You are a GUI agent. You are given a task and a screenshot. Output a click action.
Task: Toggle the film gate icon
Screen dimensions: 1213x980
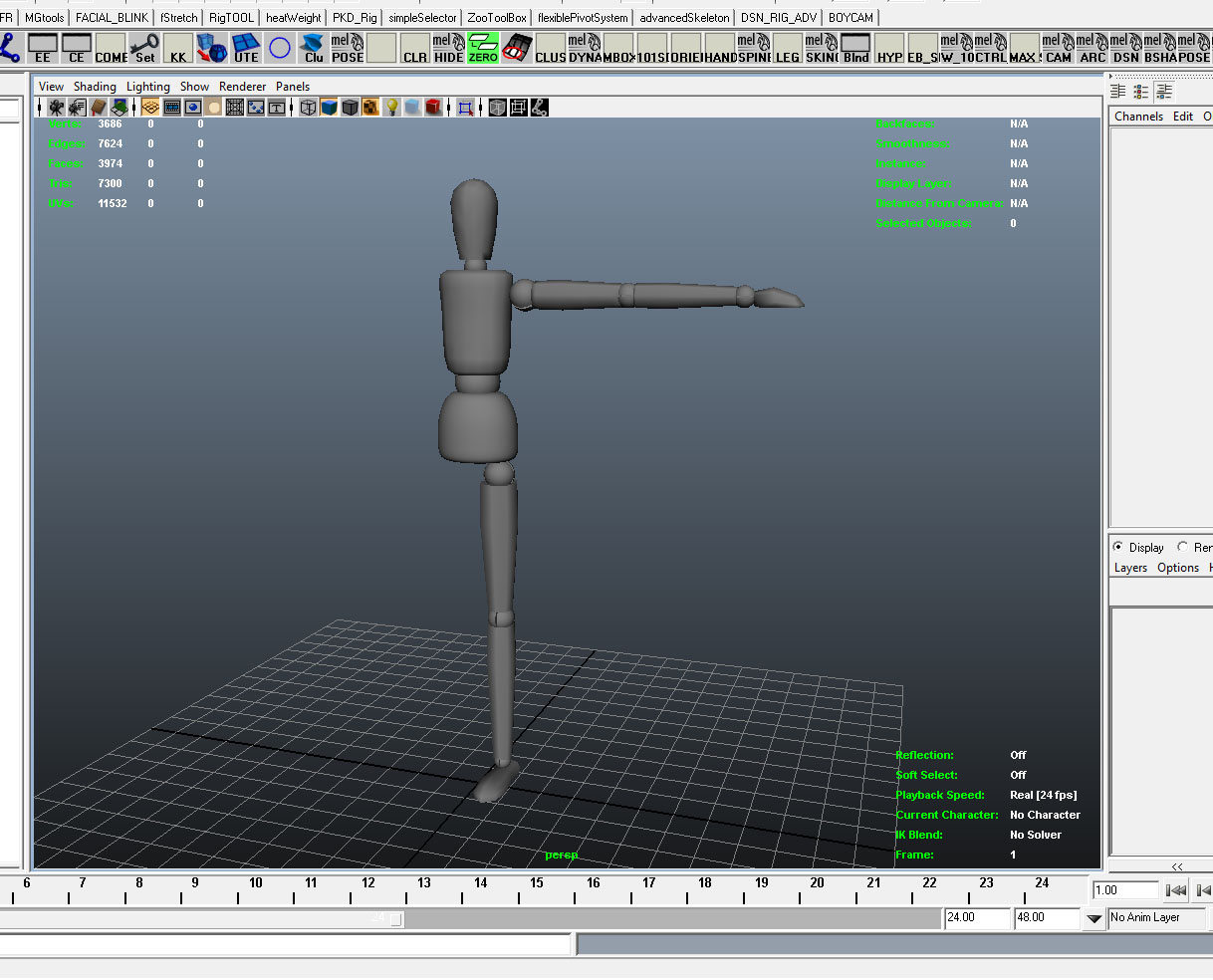171,108
